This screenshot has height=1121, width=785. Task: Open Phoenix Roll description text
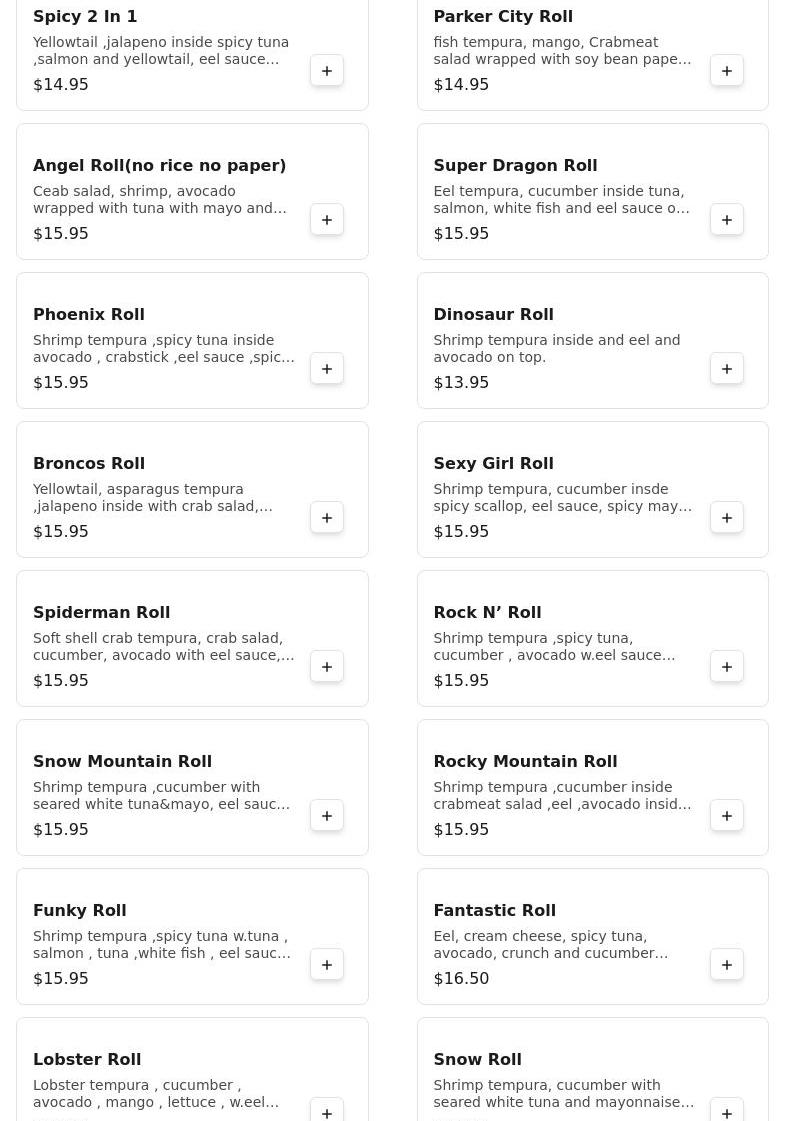(x=164, y=349)
